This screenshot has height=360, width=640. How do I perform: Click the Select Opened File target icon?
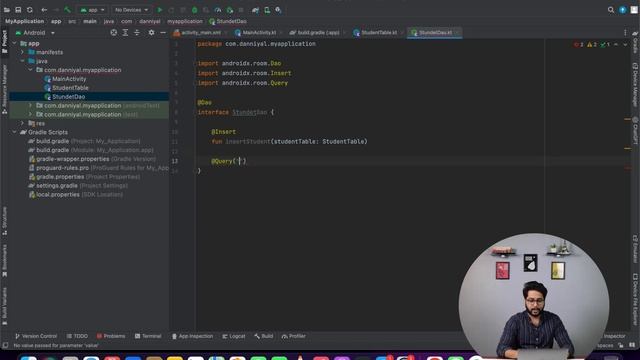114,33
